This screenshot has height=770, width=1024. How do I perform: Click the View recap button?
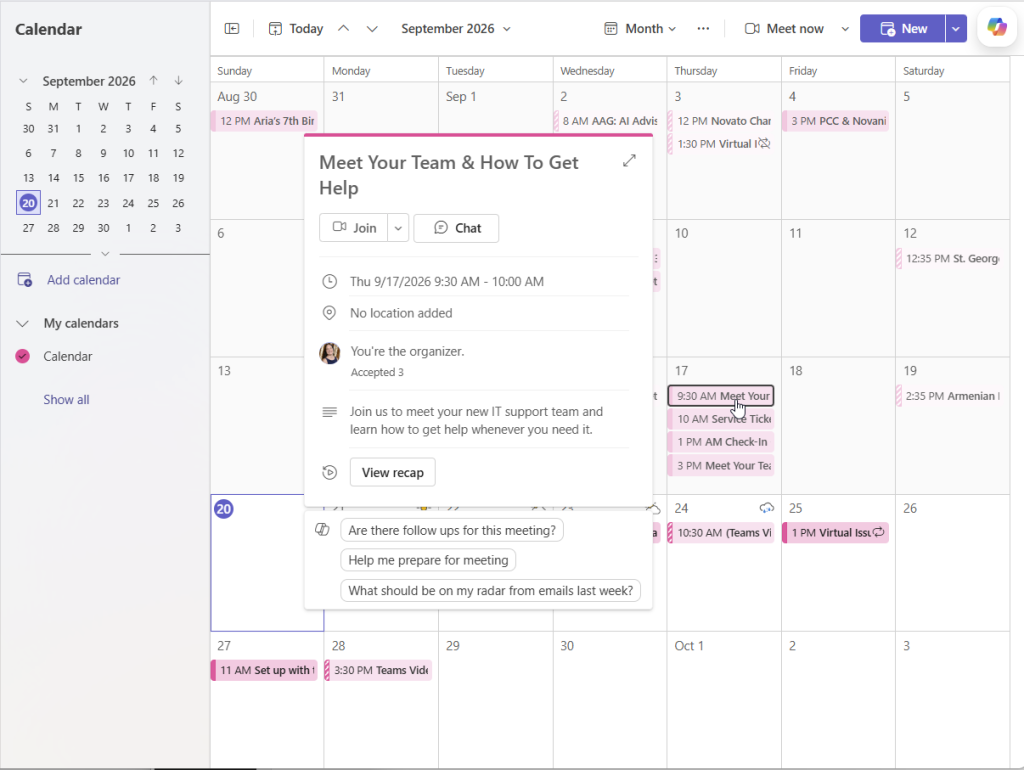(392, 472)
